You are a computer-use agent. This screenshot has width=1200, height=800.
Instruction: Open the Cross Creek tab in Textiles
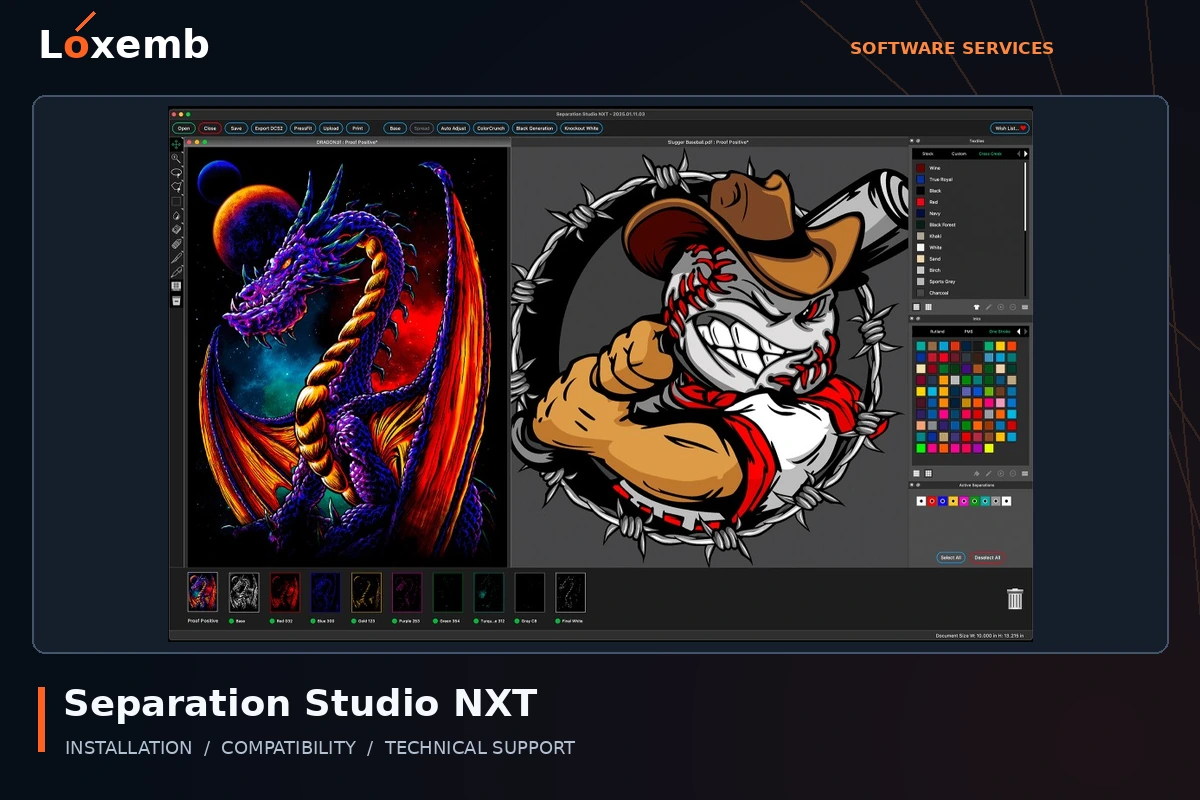coord(990,154)
